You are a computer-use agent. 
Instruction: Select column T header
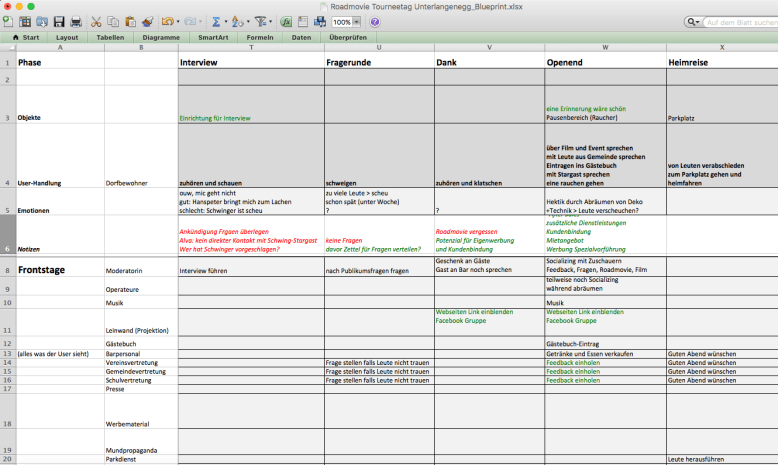[251, 48]
